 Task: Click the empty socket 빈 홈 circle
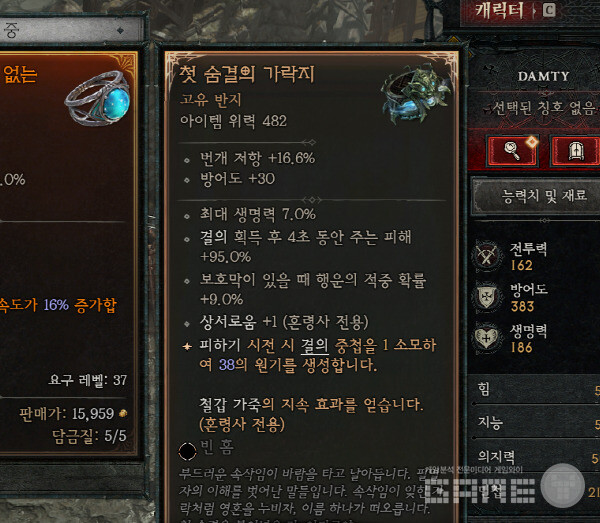[x=188, y=451]
